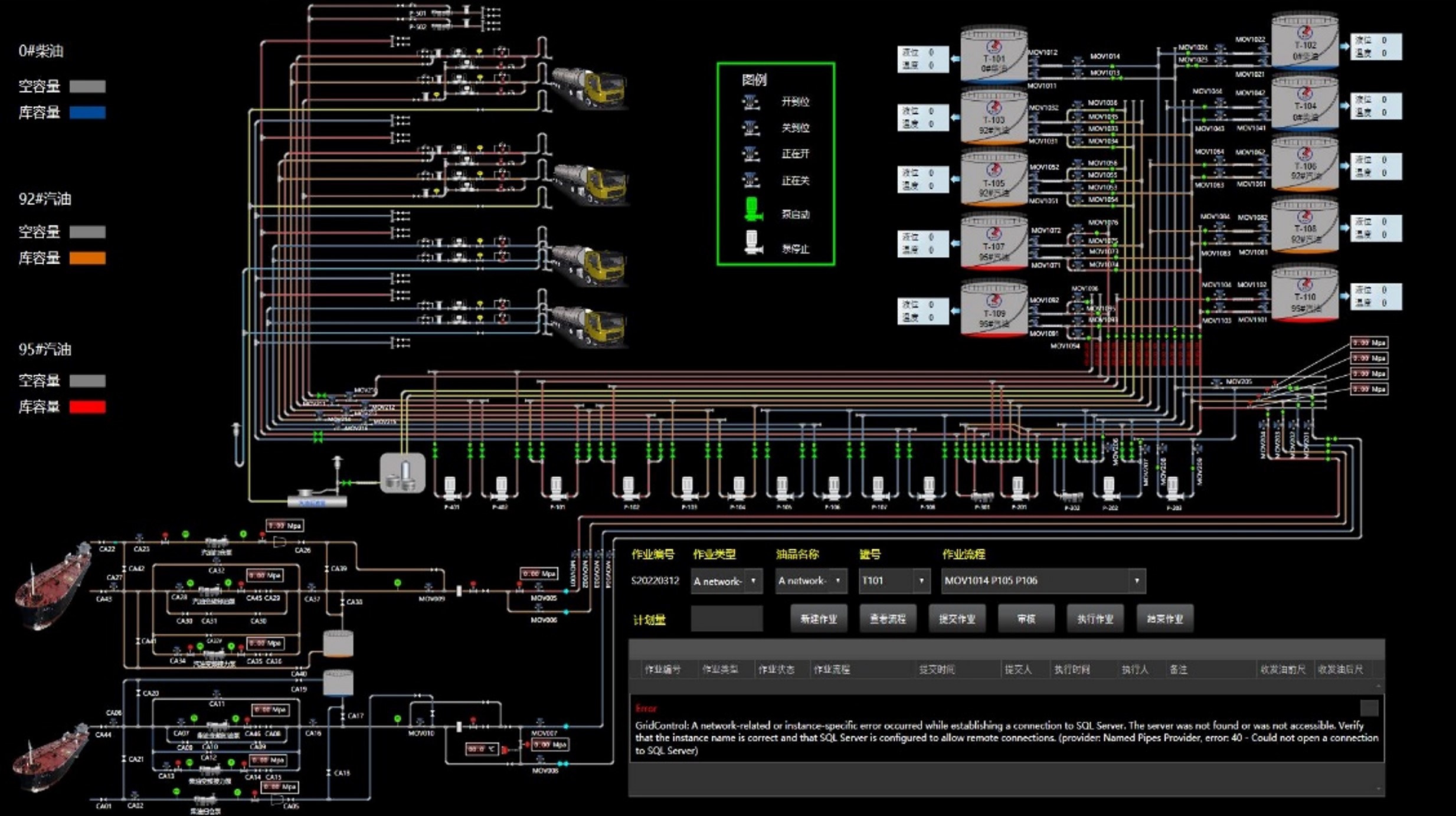This screenshot has width=1456, height=816.
Task: Open the 油品名称 dropdown
Action: 811,581
